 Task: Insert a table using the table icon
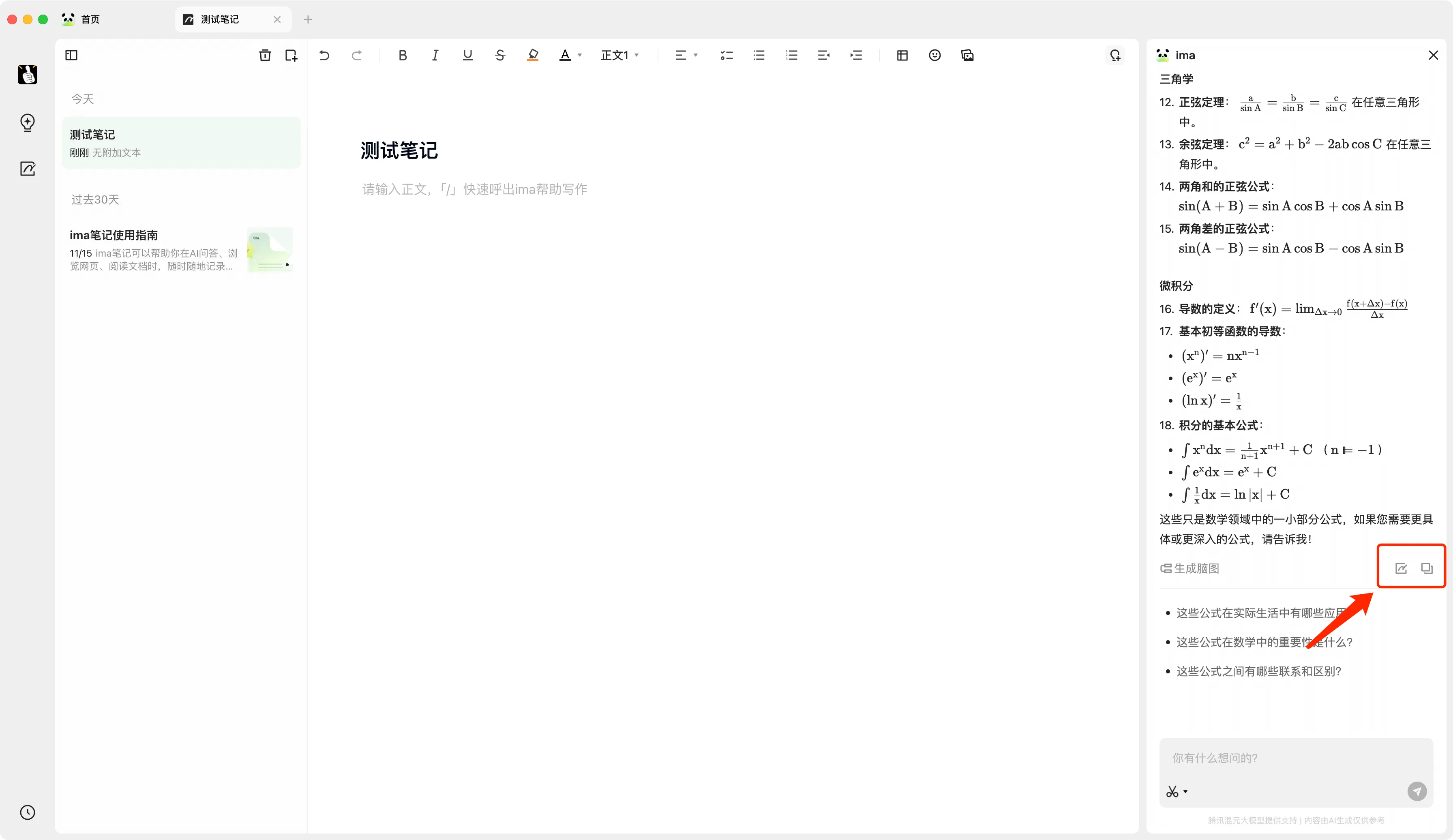[x=902, y=56]
